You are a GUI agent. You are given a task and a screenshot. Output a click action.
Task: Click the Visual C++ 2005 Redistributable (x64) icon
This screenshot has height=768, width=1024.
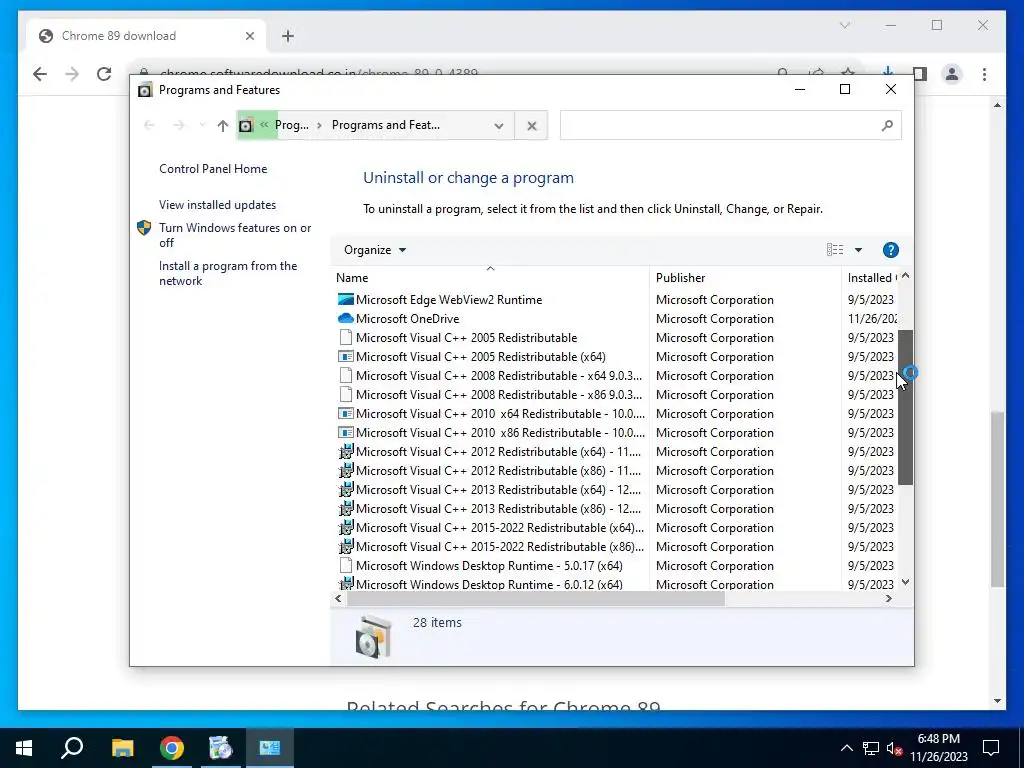[x=345, y=357]
